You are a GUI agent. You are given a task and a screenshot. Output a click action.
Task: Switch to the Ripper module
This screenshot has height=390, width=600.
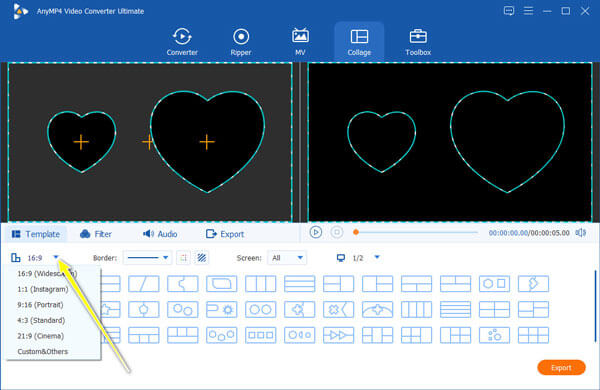(x=241, y=42)
